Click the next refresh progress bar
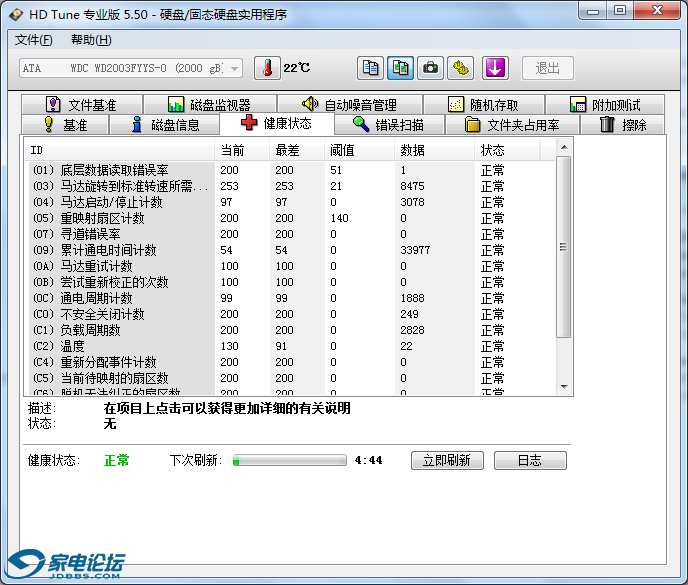Screen dimensions: 688x585 coord(290,460)
